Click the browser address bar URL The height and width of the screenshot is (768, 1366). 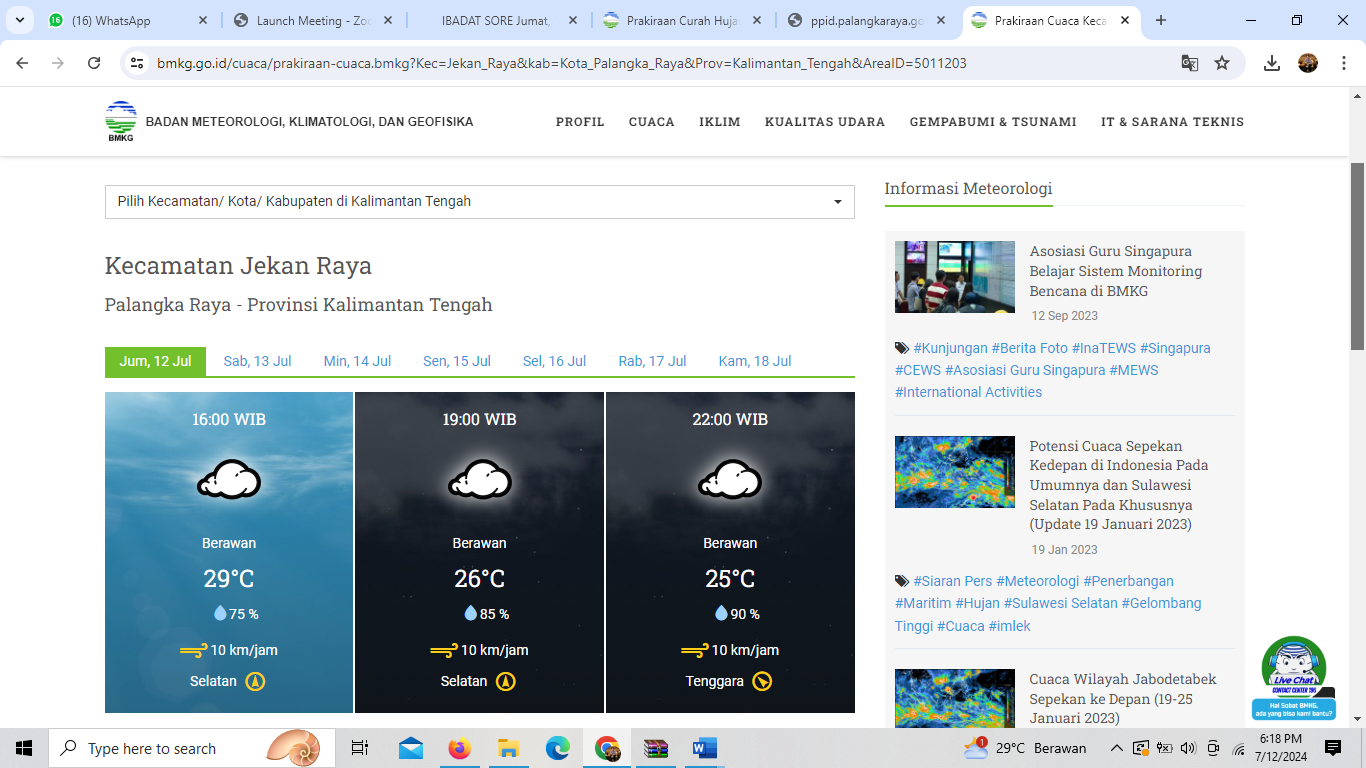pos(561,63)
